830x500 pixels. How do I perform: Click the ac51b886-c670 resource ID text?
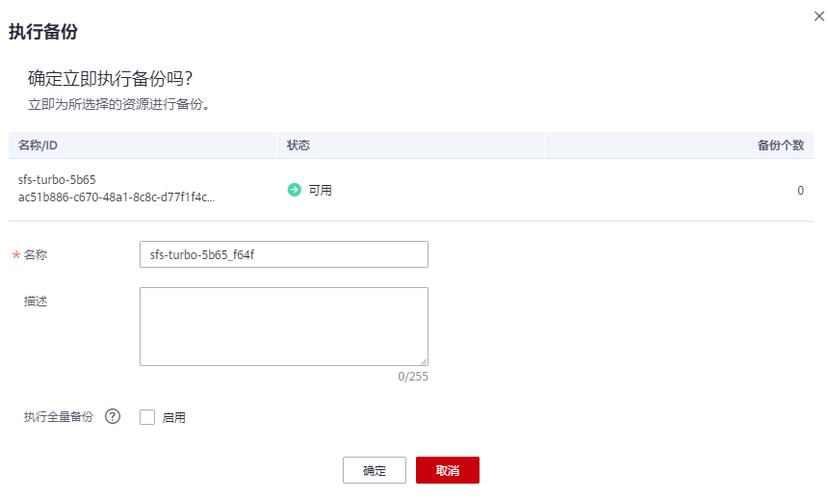pos(116,197)
